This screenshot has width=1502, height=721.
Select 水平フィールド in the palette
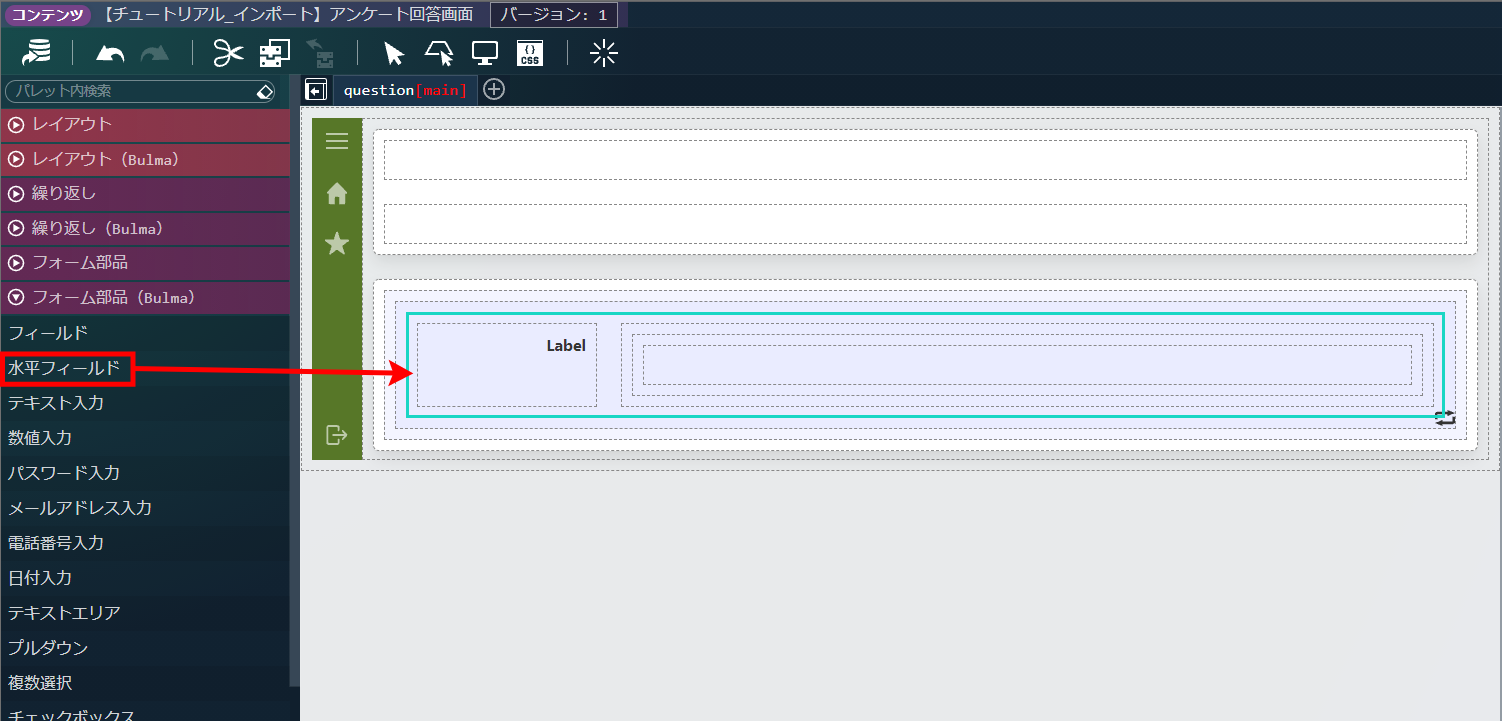(x=145, y=368)
